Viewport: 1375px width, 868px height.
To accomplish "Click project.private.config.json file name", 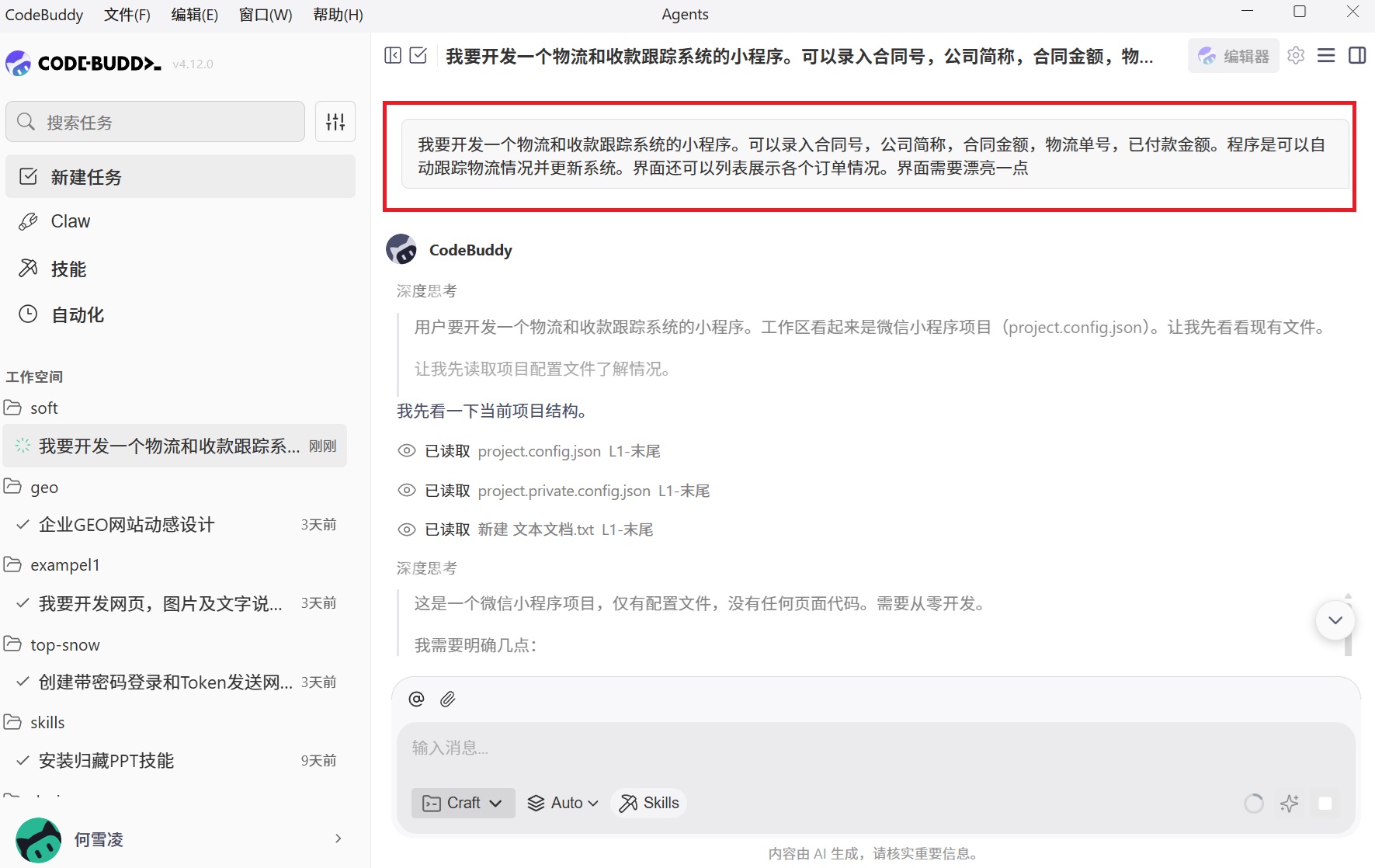I will tap(564, 491).
